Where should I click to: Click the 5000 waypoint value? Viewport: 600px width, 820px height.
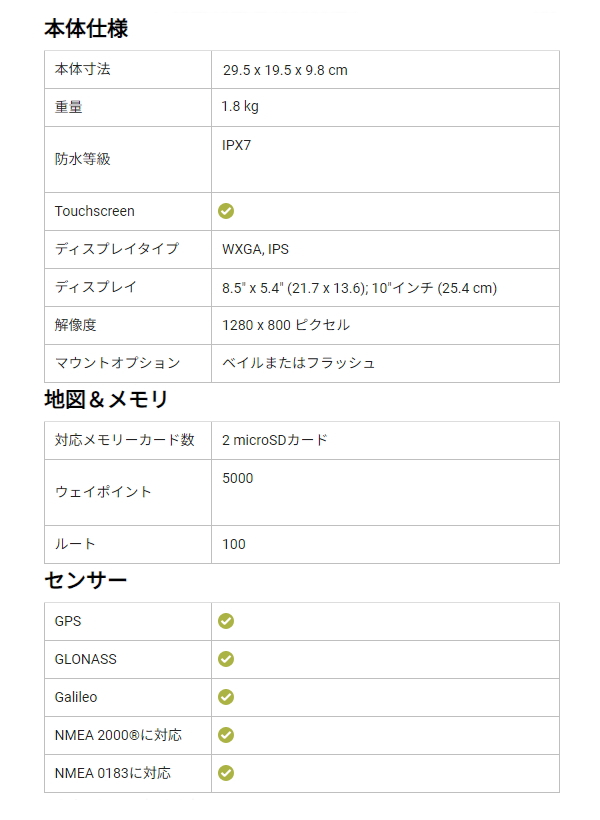click(237, 479)
